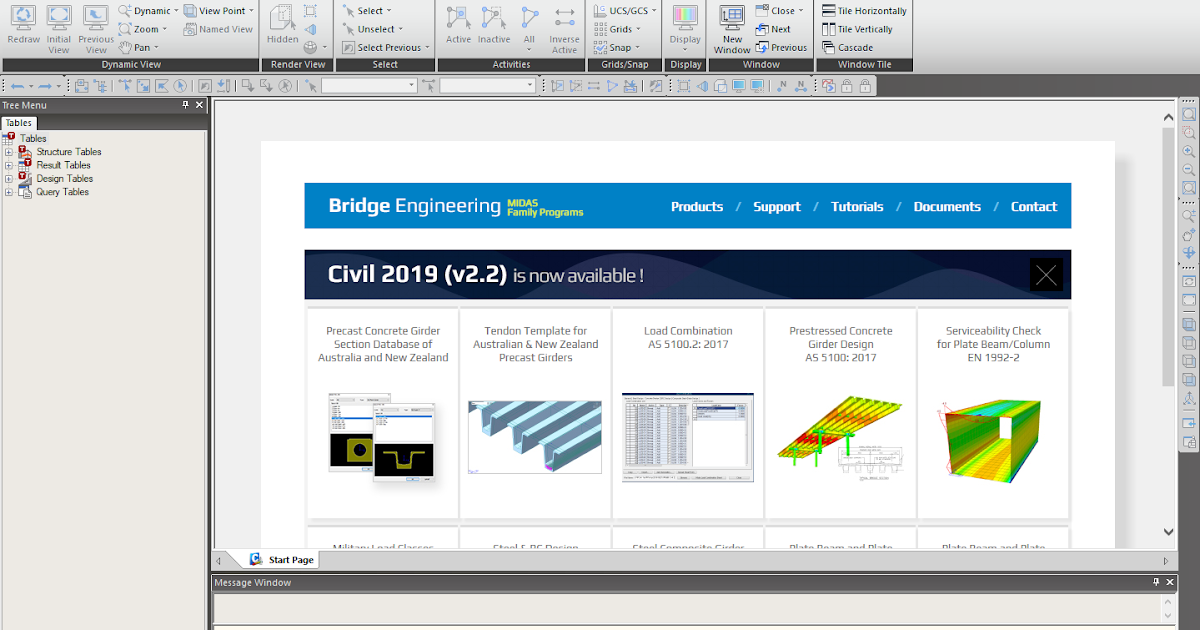This screenshot has width=1200, height=630.
Task: Click the forward arrow in the toolbar
Action: (x=45, y=87)
